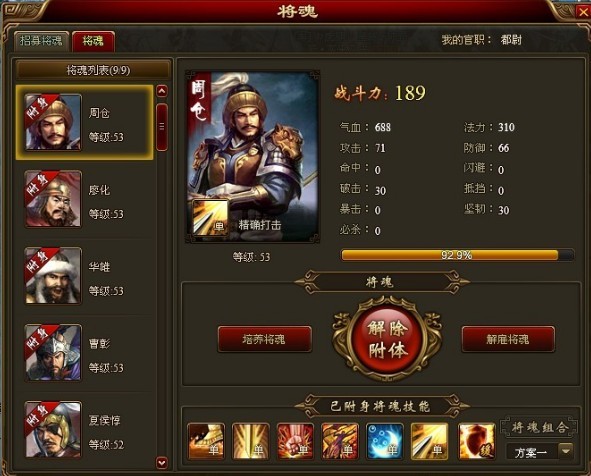The image size is (591, 476).
Task: Click the 解雇将魂 button
Action: pos(508,339)
